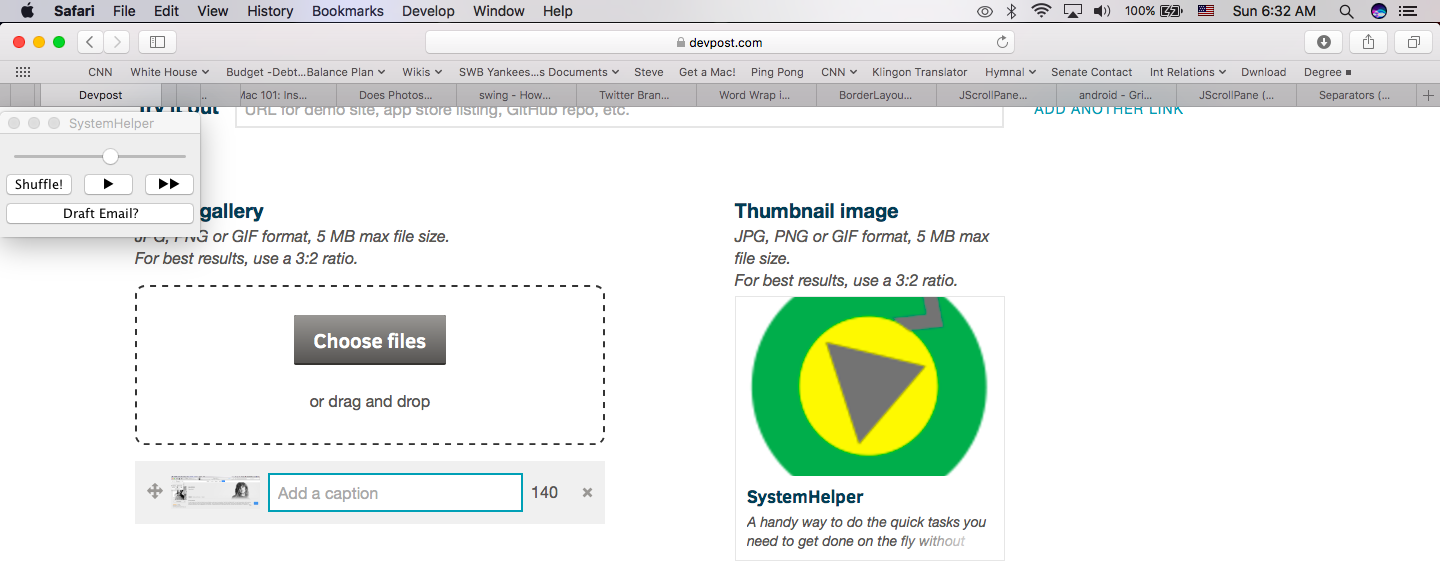Reload the devpost.com page
Image resolution: width=1440 pixels, height=573 pixels.
coord(1002,42)
